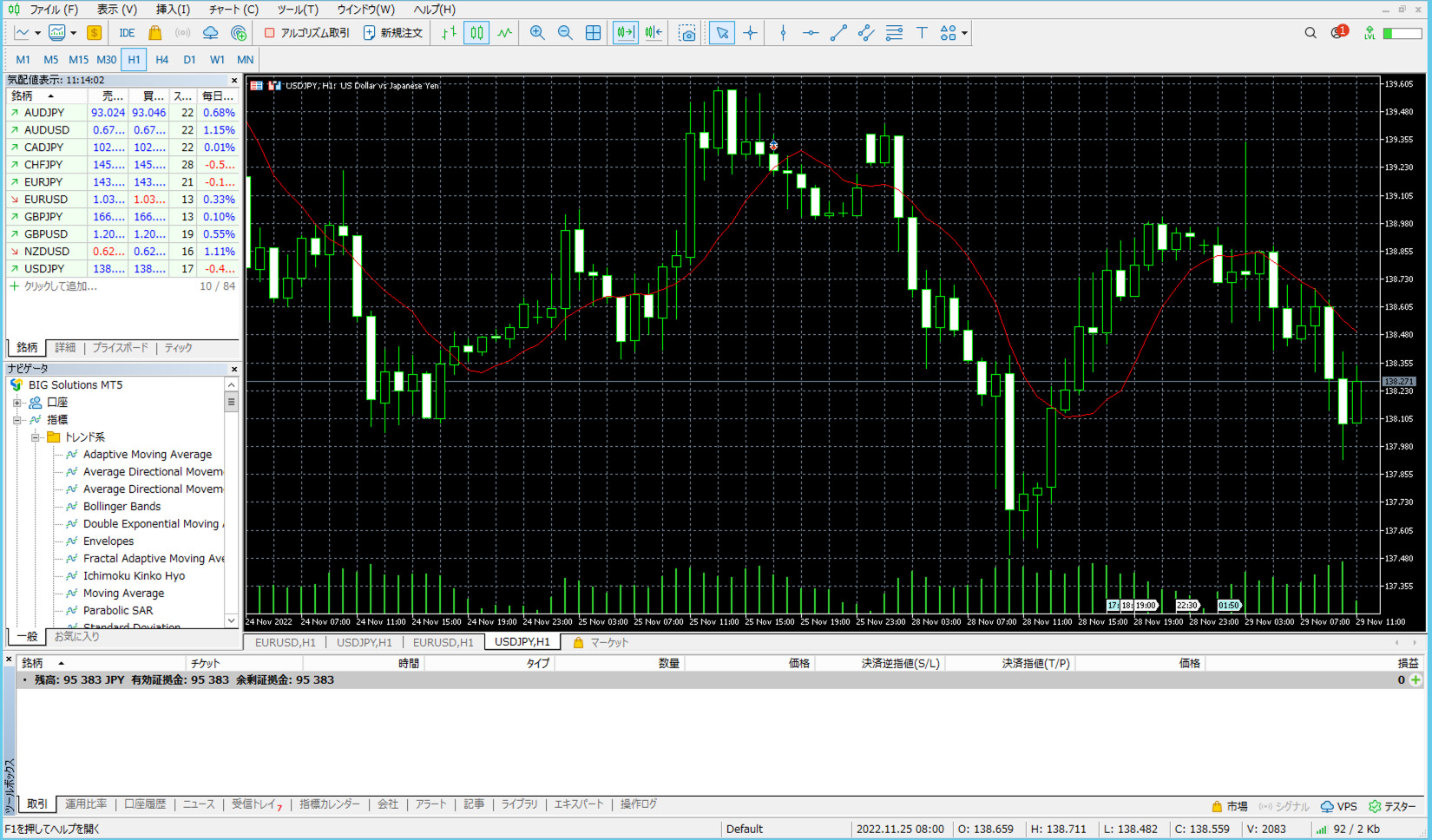Select Bollinger Bands indicator in navigator
This screenshot has width=1432, height=840.
122,507
